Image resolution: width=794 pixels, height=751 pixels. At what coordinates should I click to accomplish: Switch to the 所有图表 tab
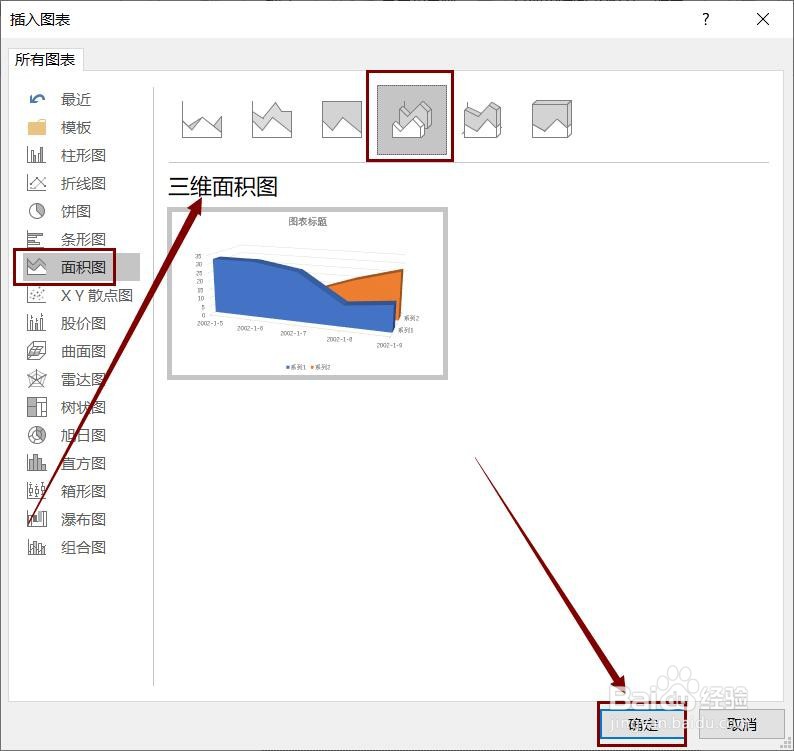click(x=45, y=60)
